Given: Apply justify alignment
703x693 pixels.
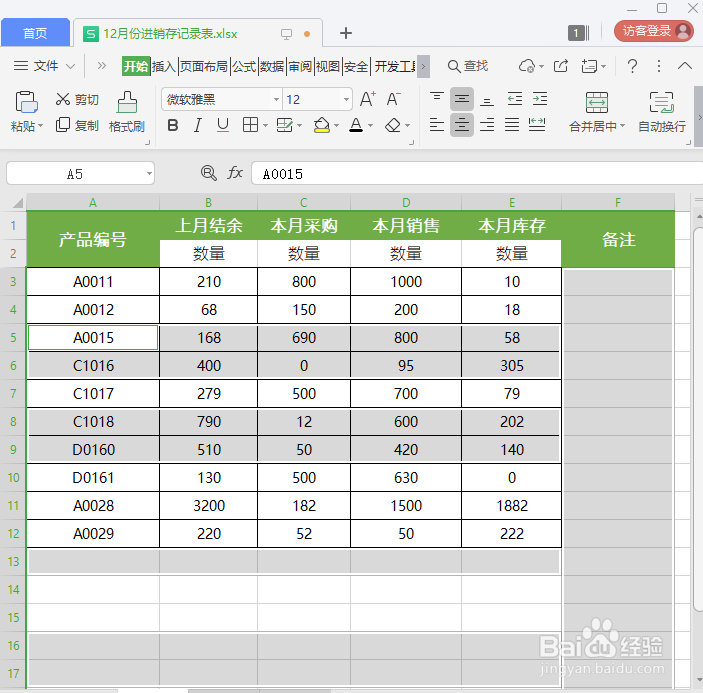Looking at the screenshot, I should click(x=512, y=125).
